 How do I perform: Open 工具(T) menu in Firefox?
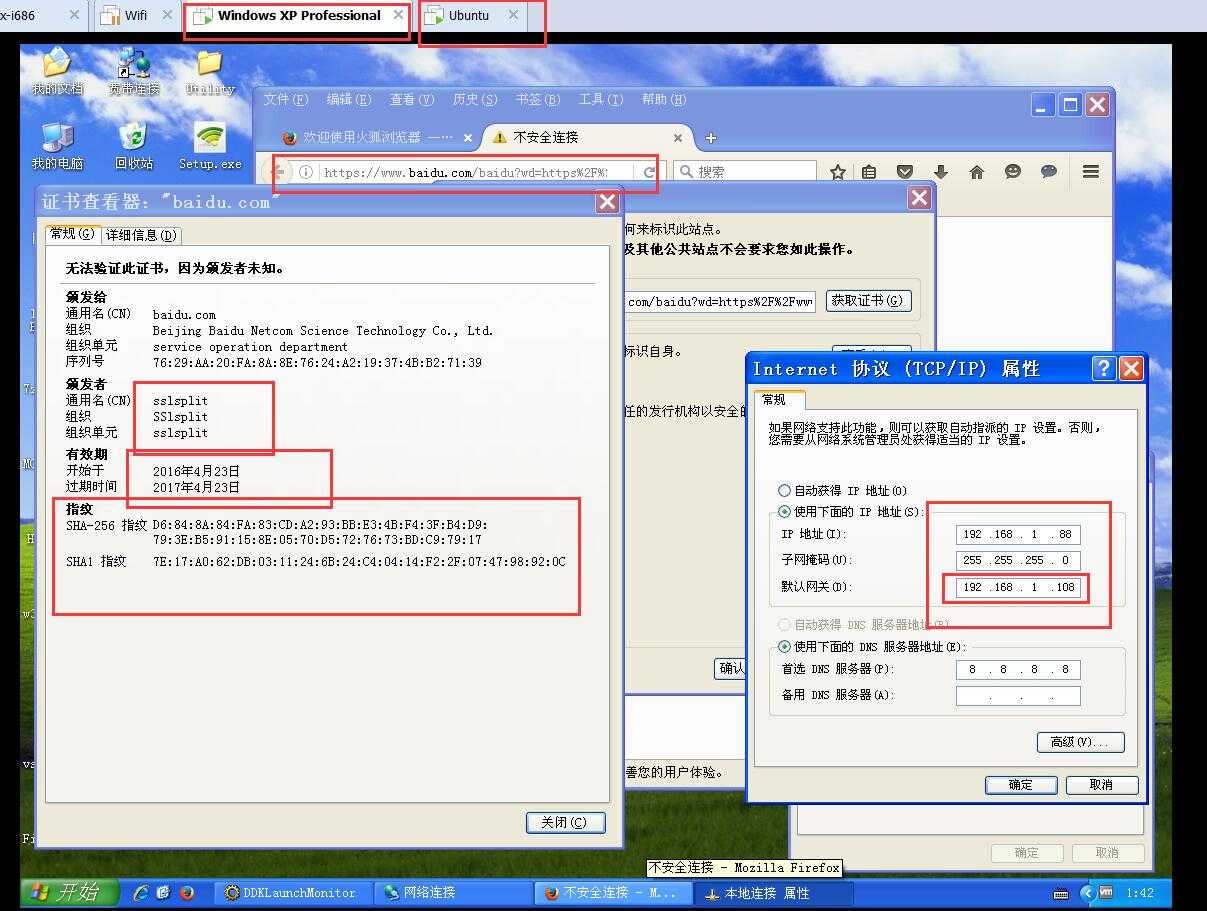tap(601, 100)
